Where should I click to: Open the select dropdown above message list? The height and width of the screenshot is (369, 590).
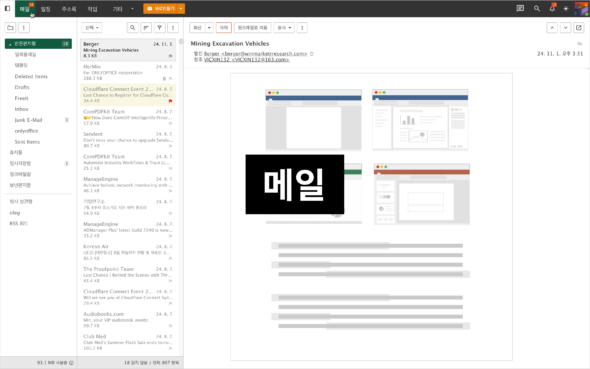pos(92,27)
